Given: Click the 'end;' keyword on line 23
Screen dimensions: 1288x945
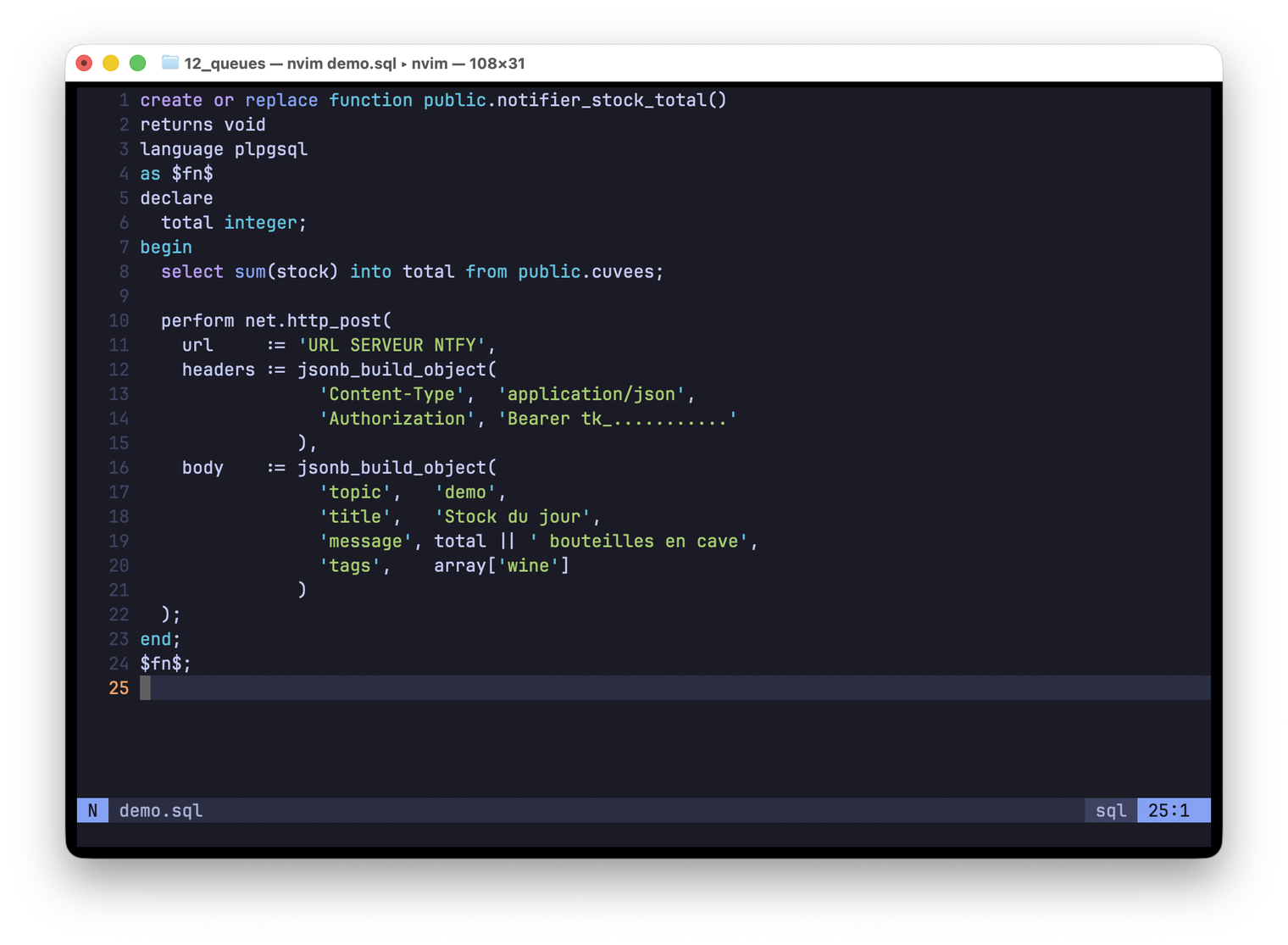Looking at the screenshot, I should coord(161,641).
